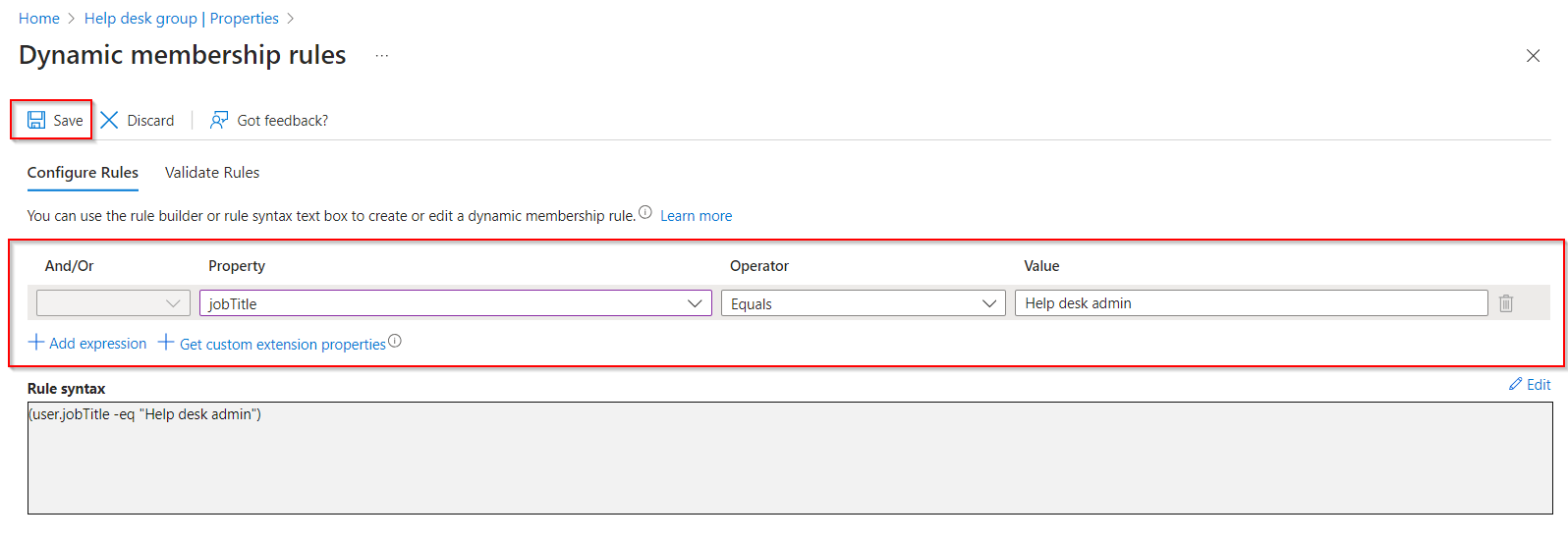Click the Rule syntax heading
The image size is (1568, 542).
(x=66, y=389)
